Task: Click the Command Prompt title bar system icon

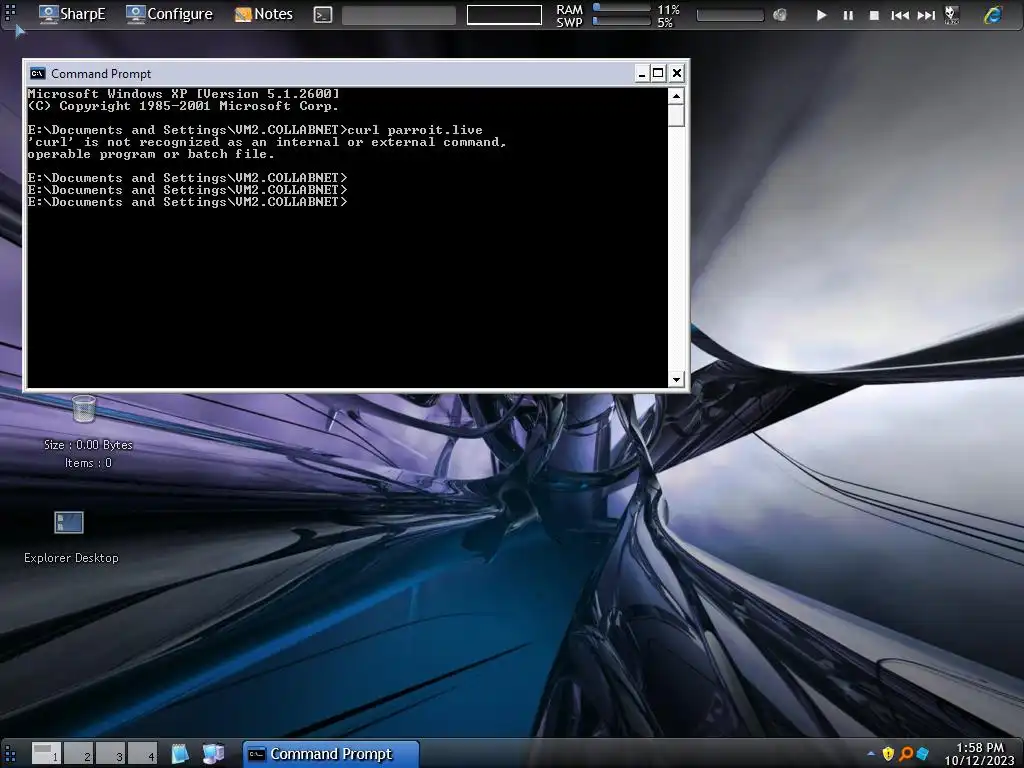Action: click(38, 73)
